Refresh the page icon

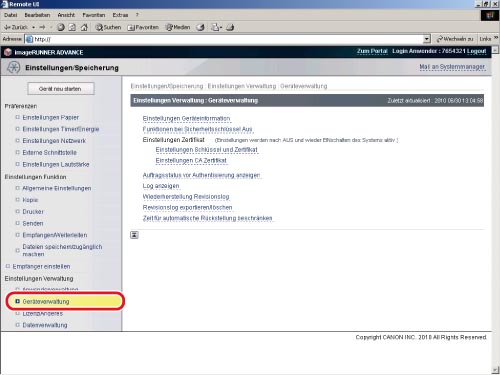[72, 27]
